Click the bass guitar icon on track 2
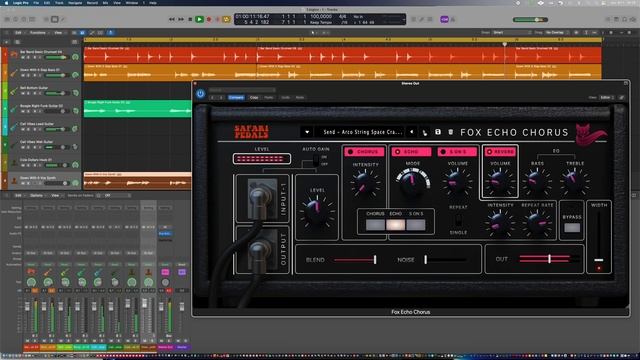This screenshot has width=640, height=360. (x=14, y=73)
